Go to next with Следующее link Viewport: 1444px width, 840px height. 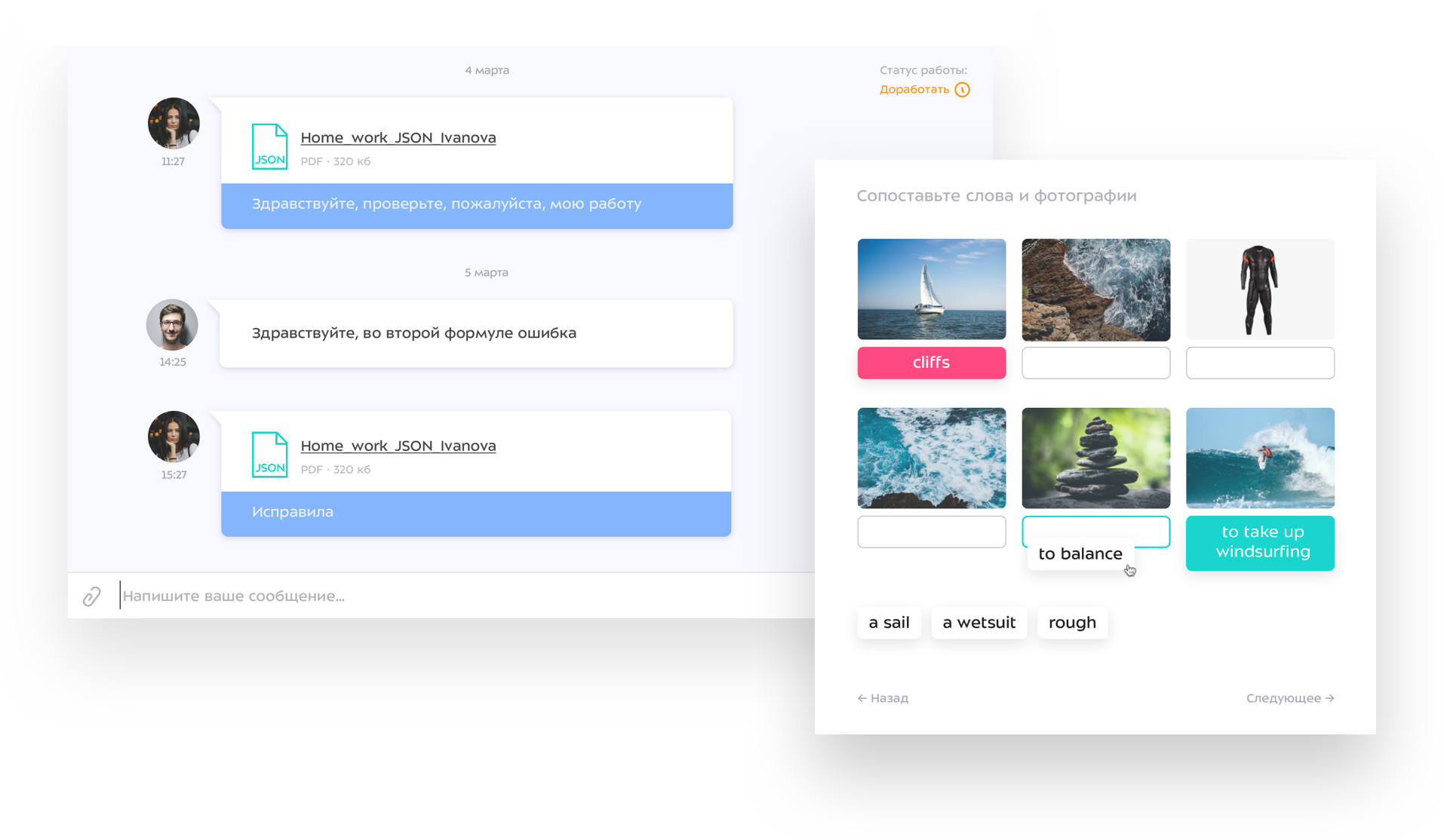(x=1289, y=698)
